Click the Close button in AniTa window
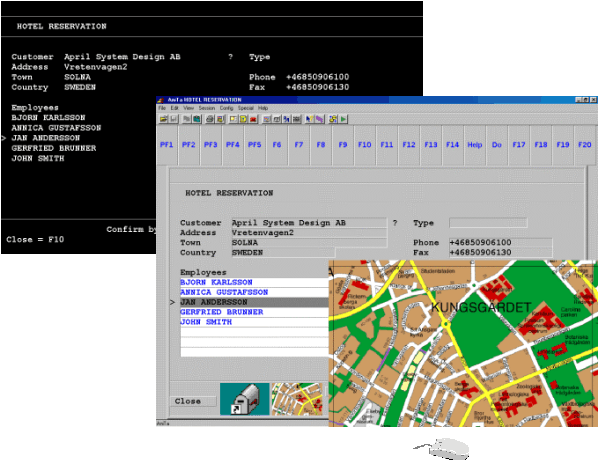The width and height of the screenshot is (599, 463). 193,401
